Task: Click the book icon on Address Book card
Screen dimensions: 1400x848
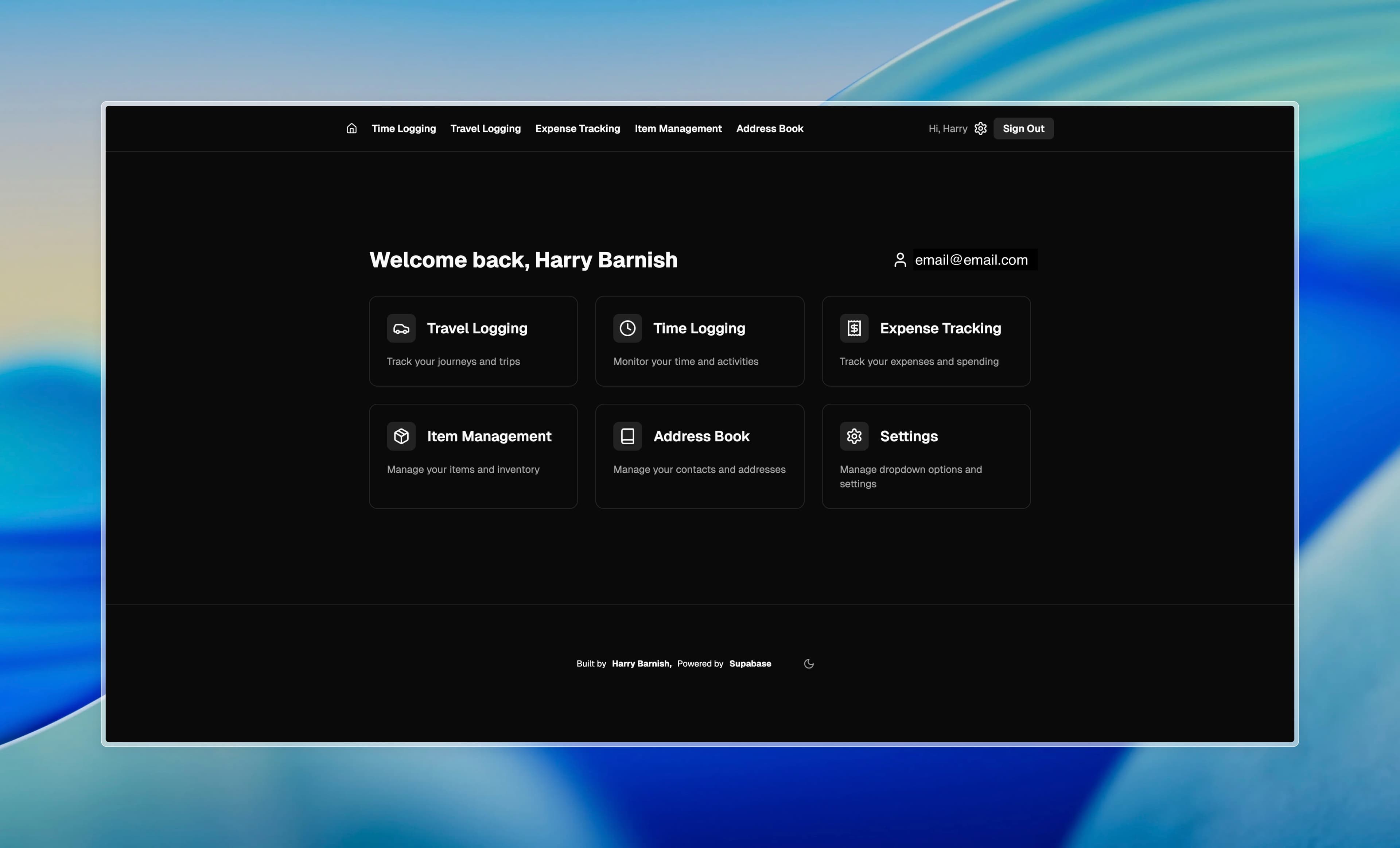Action: point(627,436)
